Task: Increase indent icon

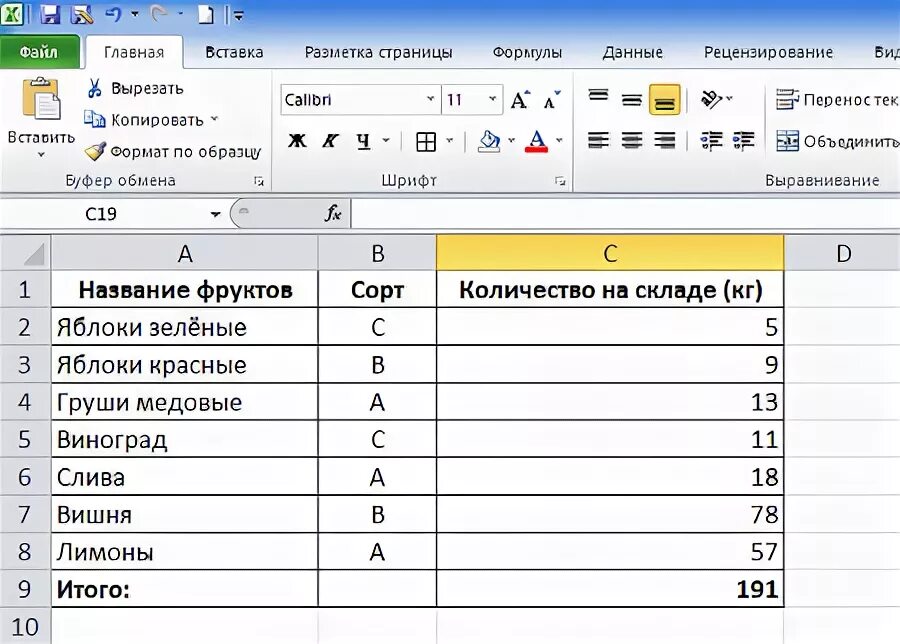Action: point(744,141)
